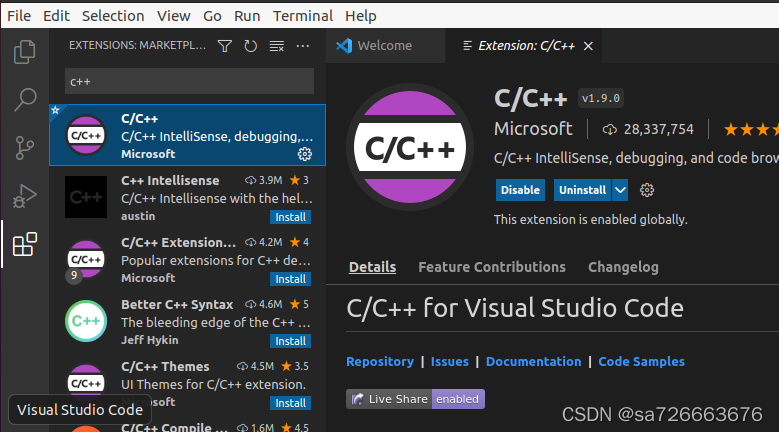Click the C/C++ for Visual Studio Code heading

coord(515,308)
